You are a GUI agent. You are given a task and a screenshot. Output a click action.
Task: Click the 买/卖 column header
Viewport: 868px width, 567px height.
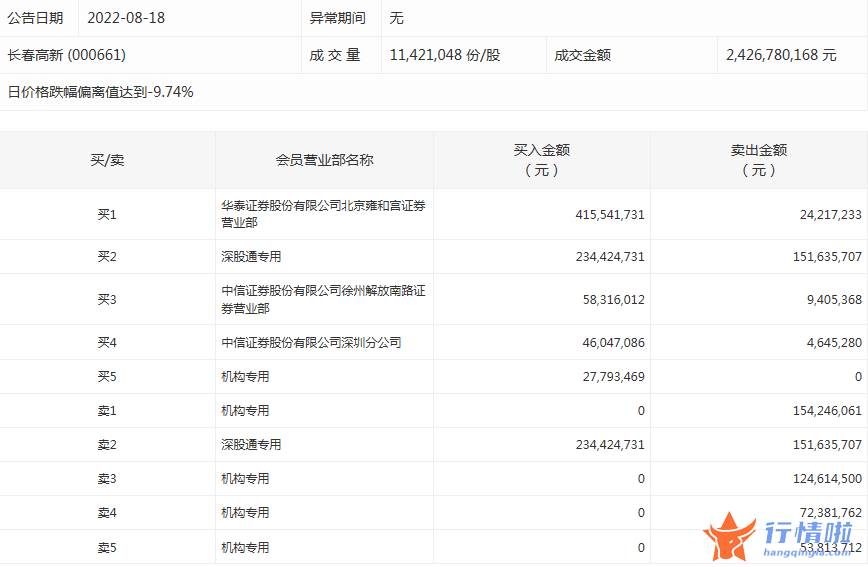pyautogui.click(x=107, y=160)
